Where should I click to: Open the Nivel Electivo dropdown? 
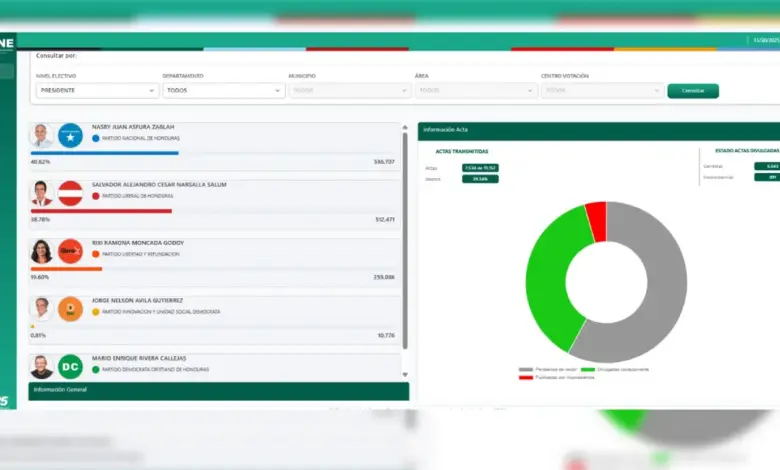97,90
